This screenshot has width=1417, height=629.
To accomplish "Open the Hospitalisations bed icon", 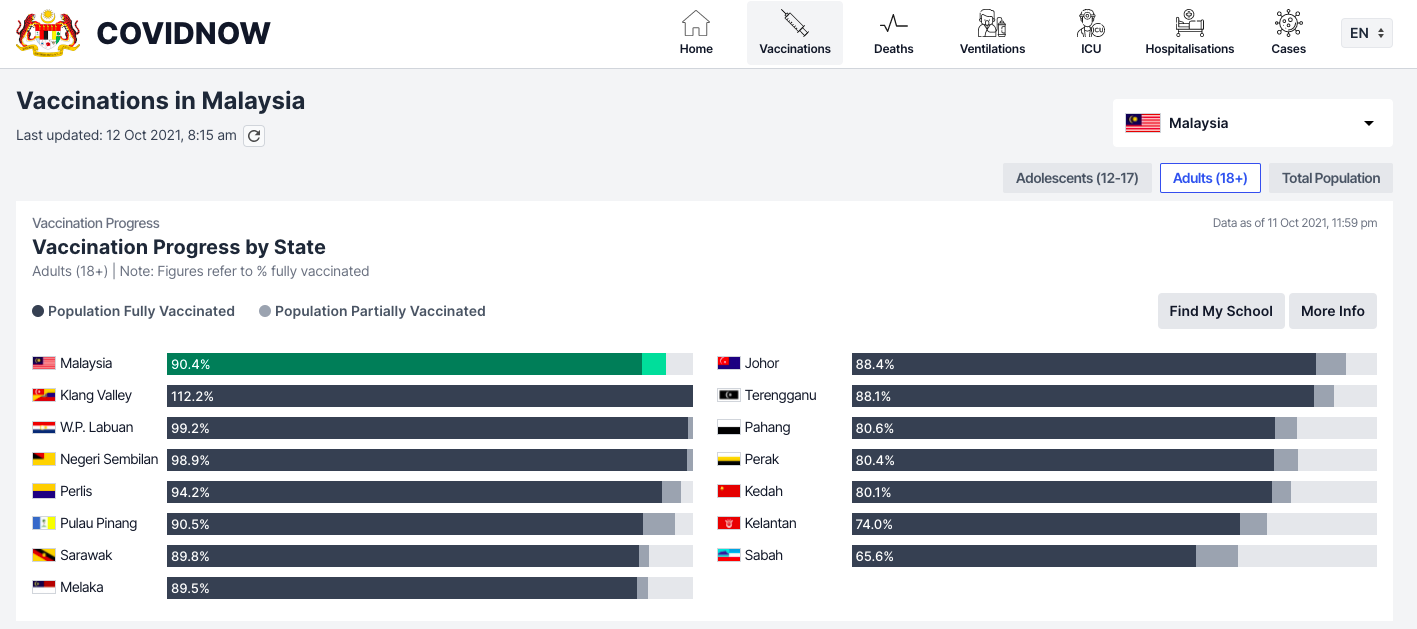I will click(1189, 24).
